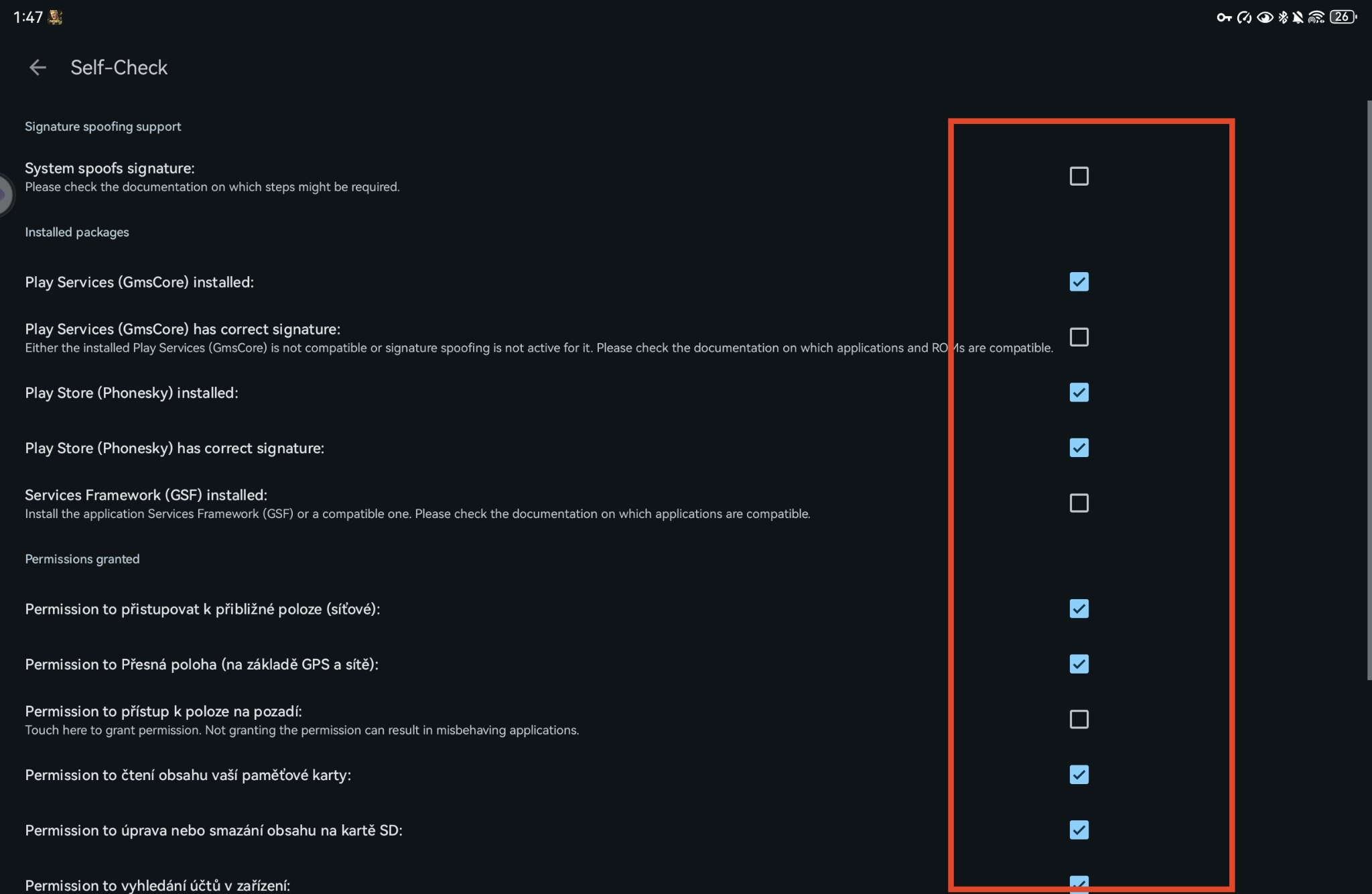Tap the battery level indicator showing 26
Viewport: 1372px width, 894px height.
coord(1343,17)
